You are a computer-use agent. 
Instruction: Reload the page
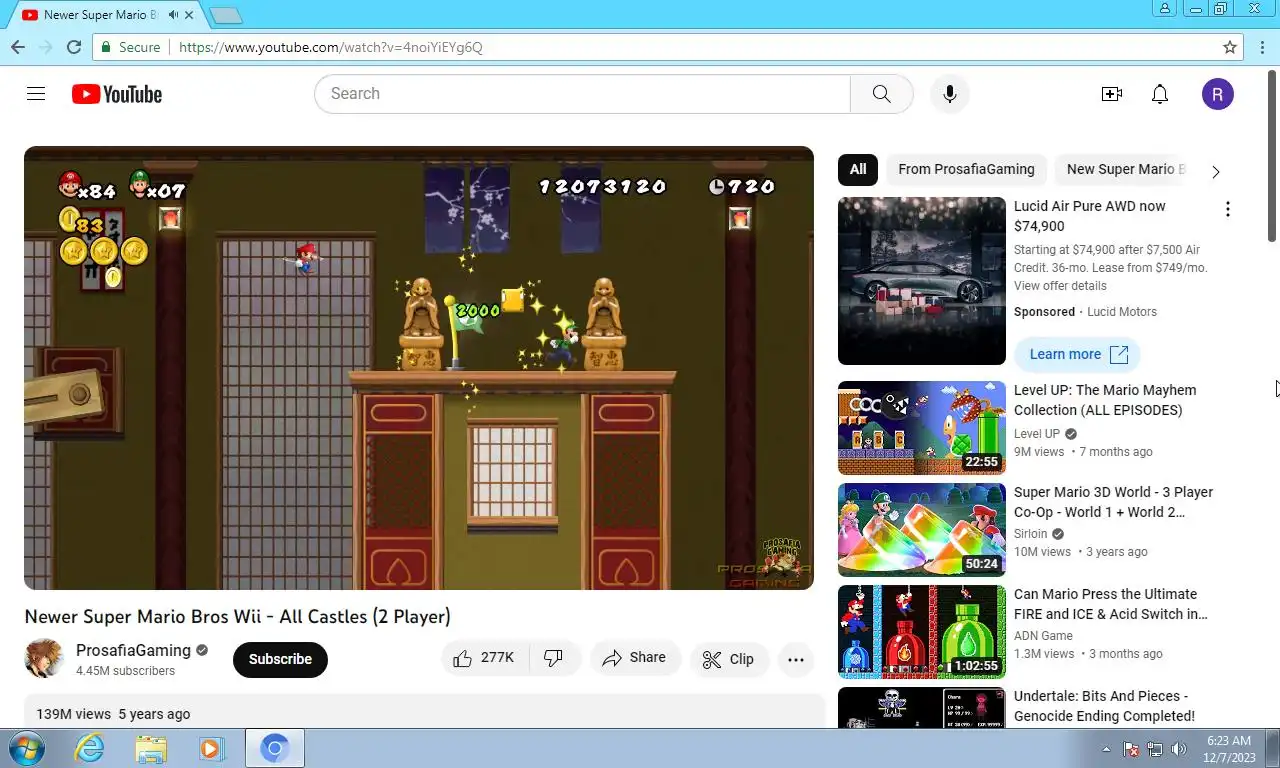73,47
